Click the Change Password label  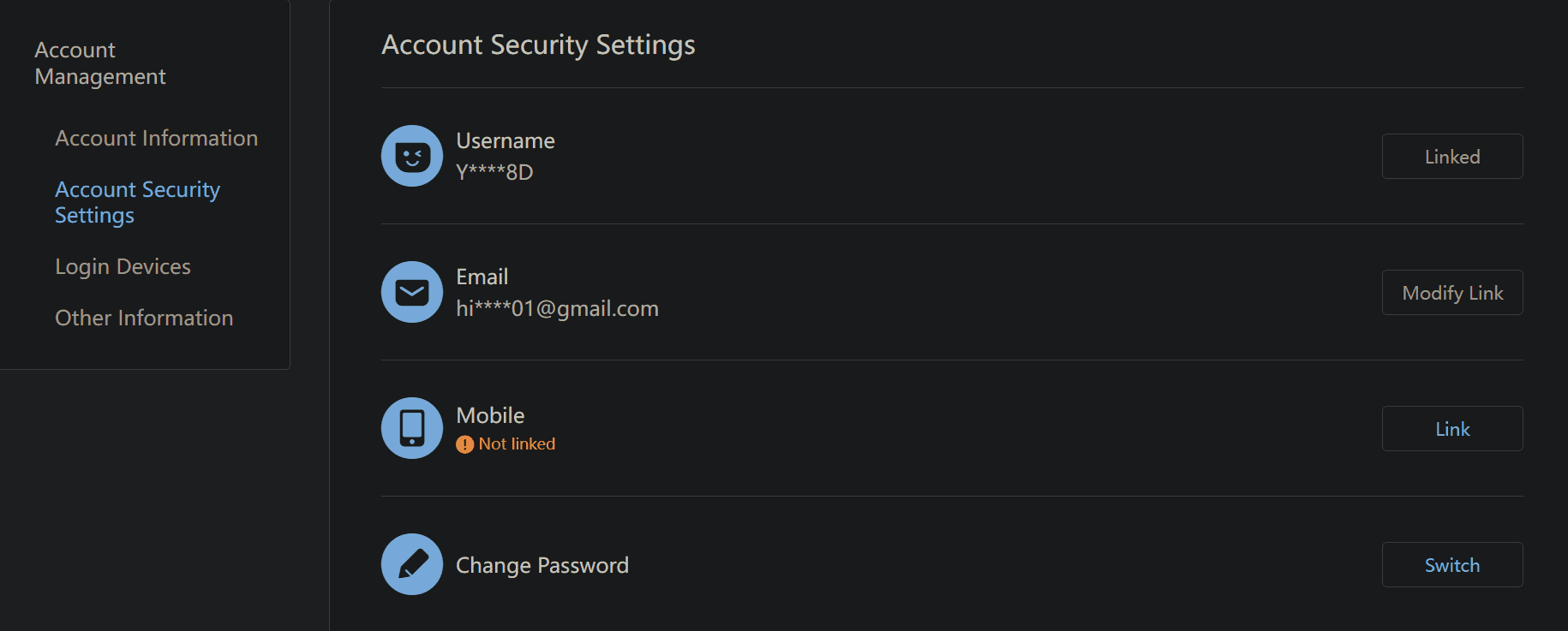pyautogui.click(x=542, y=565)
